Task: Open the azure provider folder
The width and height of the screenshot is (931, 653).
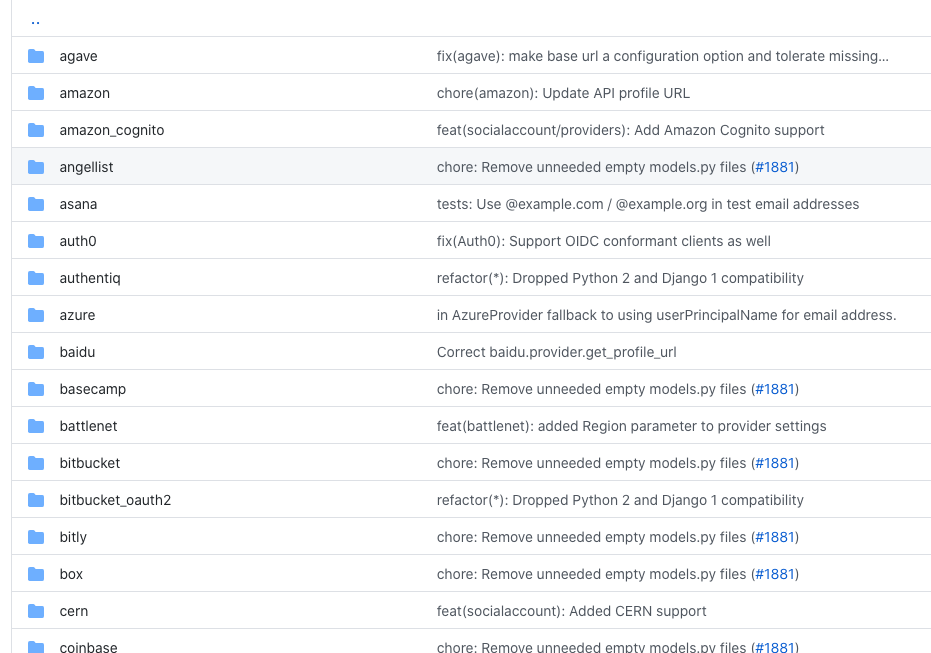Action: [77, 315]
